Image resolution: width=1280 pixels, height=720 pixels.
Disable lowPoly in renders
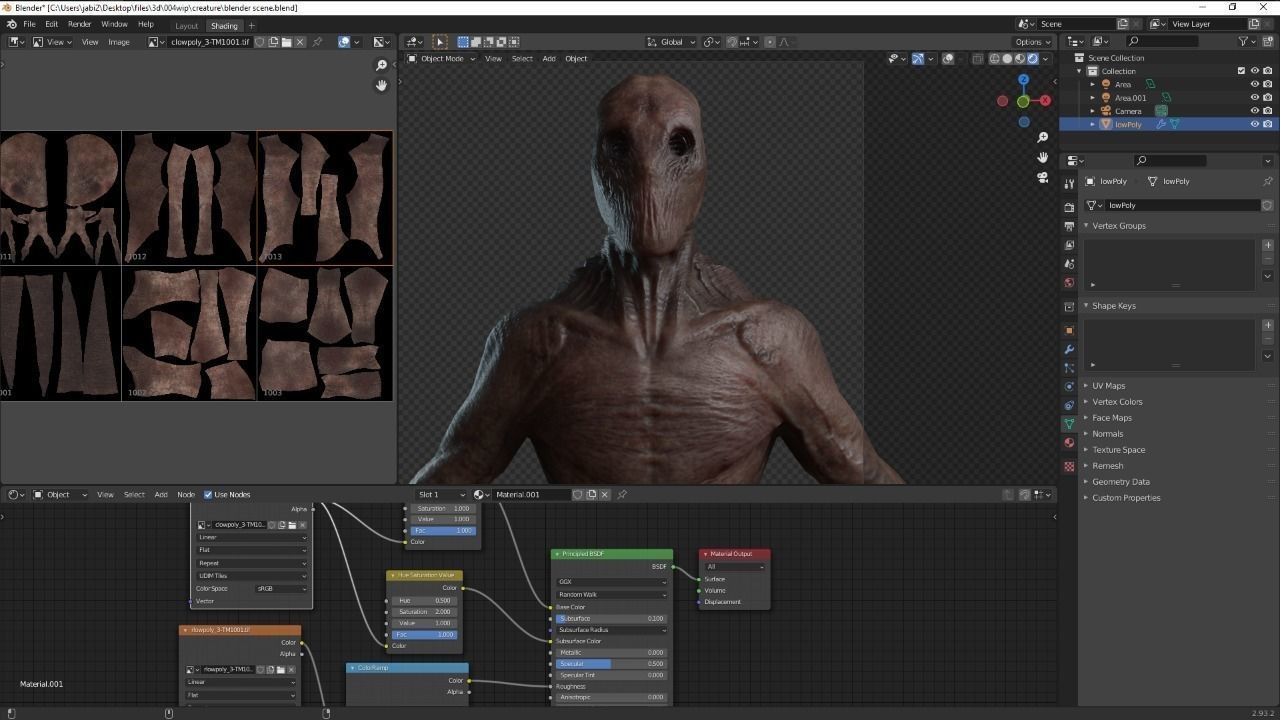(1267, 124)
